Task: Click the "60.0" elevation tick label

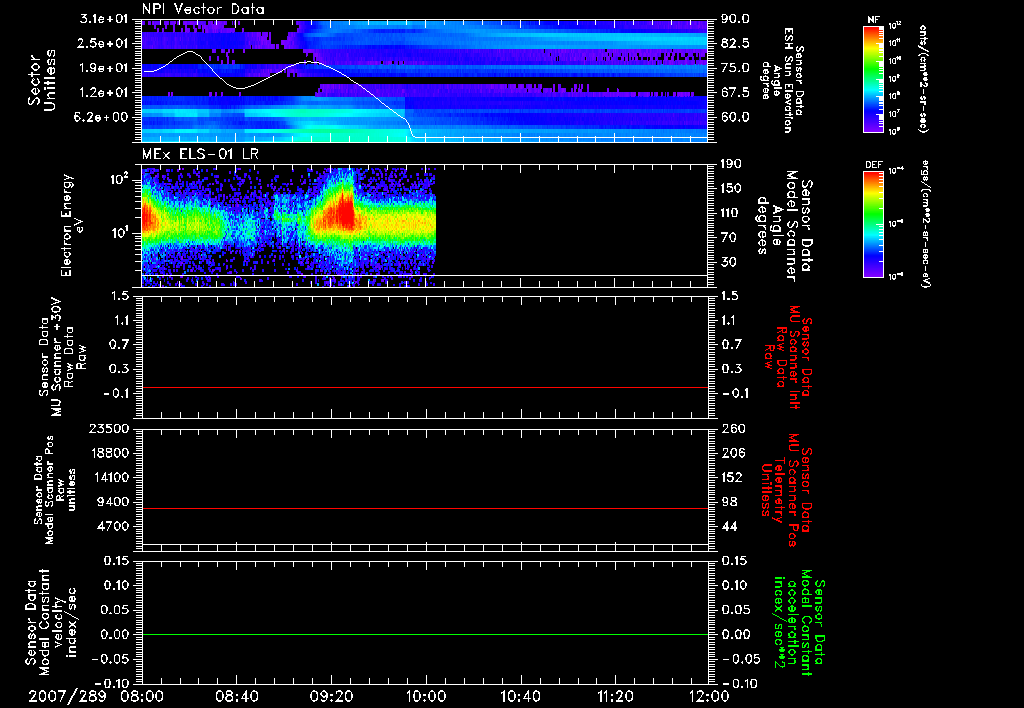Action: [735, 117]
